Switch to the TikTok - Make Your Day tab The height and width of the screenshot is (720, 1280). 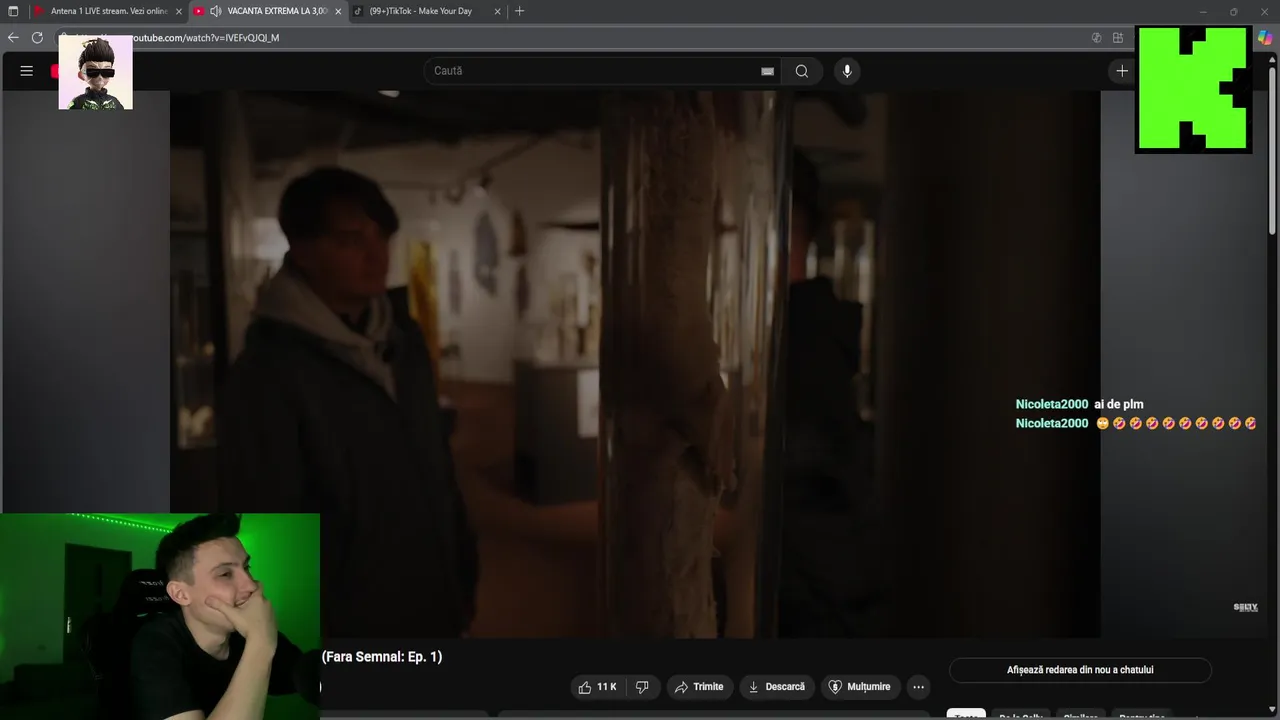tap(420, 11)
